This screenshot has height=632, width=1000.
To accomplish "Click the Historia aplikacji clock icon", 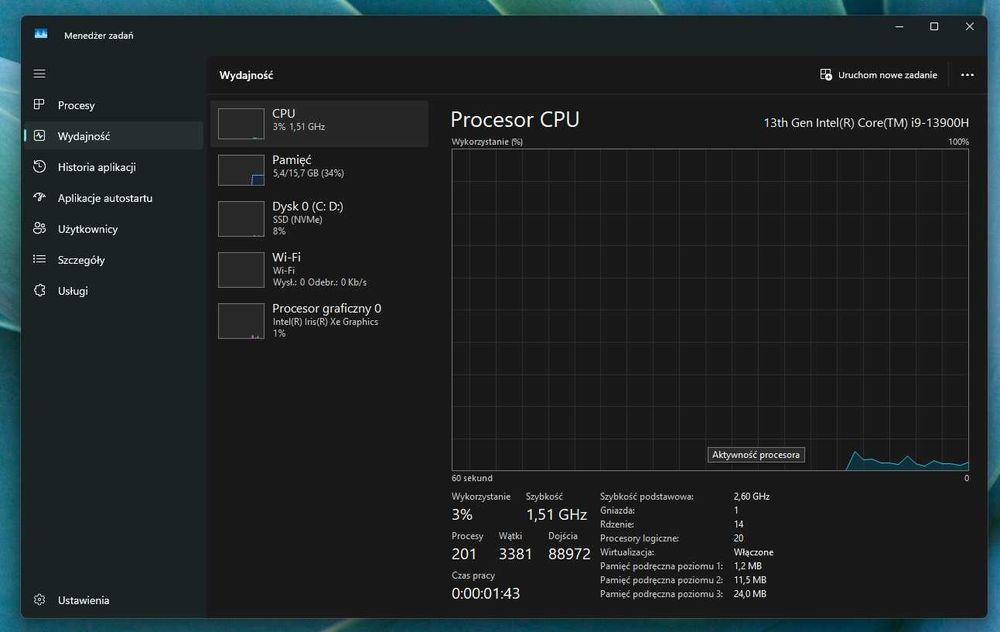I will coord(40,166).
